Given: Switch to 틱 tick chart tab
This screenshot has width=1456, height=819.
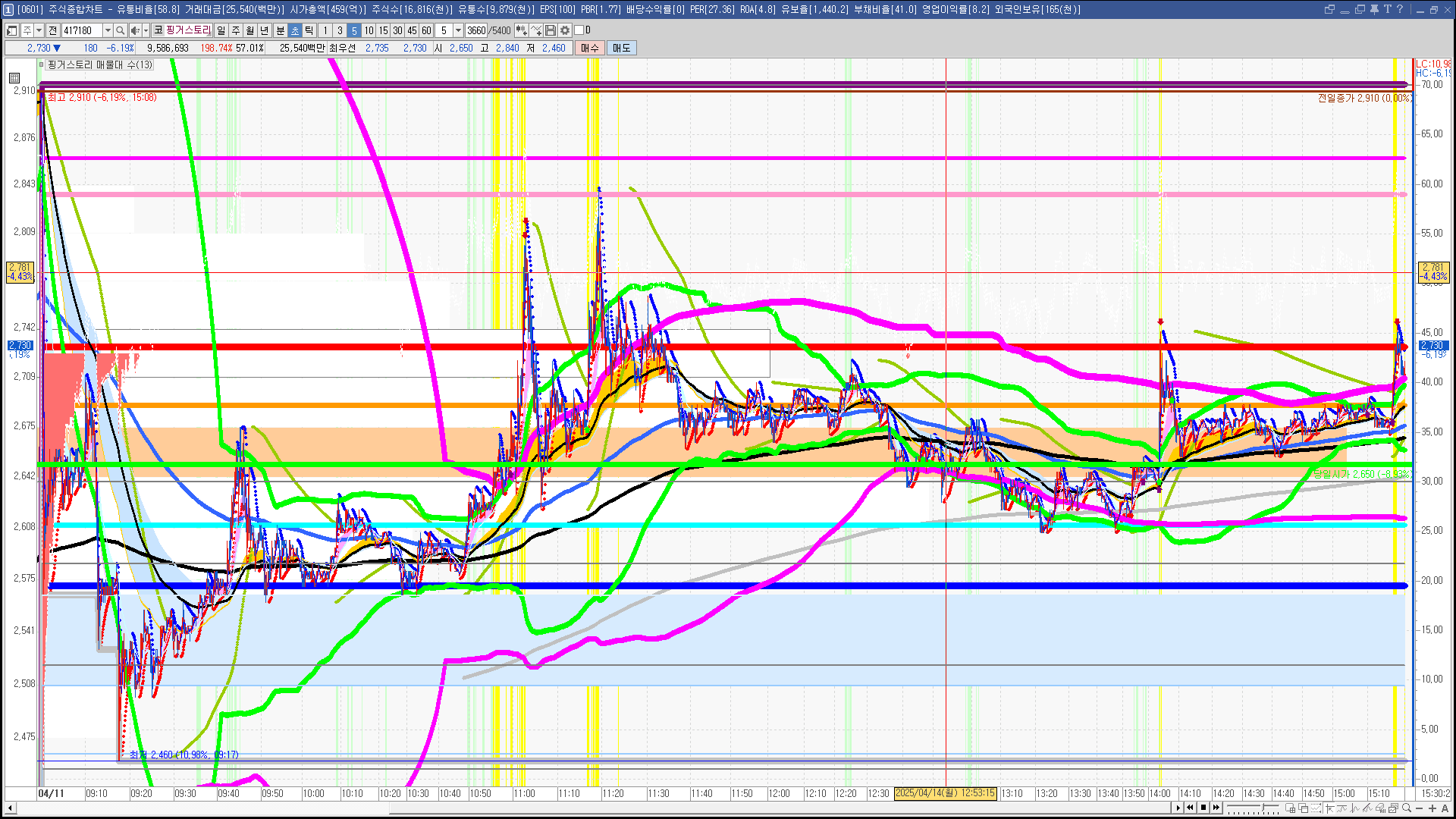Looking at the screenshot, I should 309,30.
